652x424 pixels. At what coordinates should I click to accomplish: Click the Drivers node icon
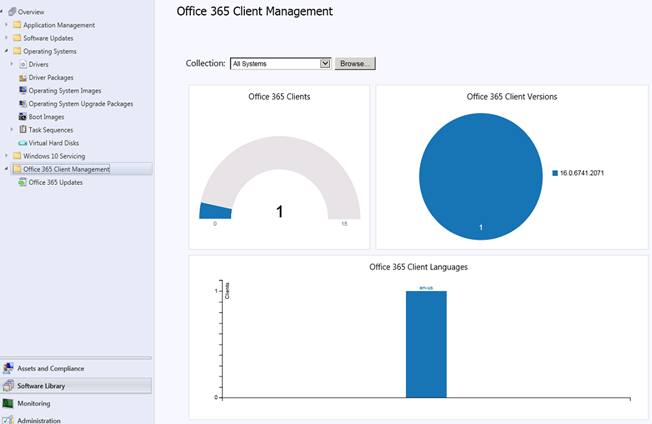tap(23, 64)
